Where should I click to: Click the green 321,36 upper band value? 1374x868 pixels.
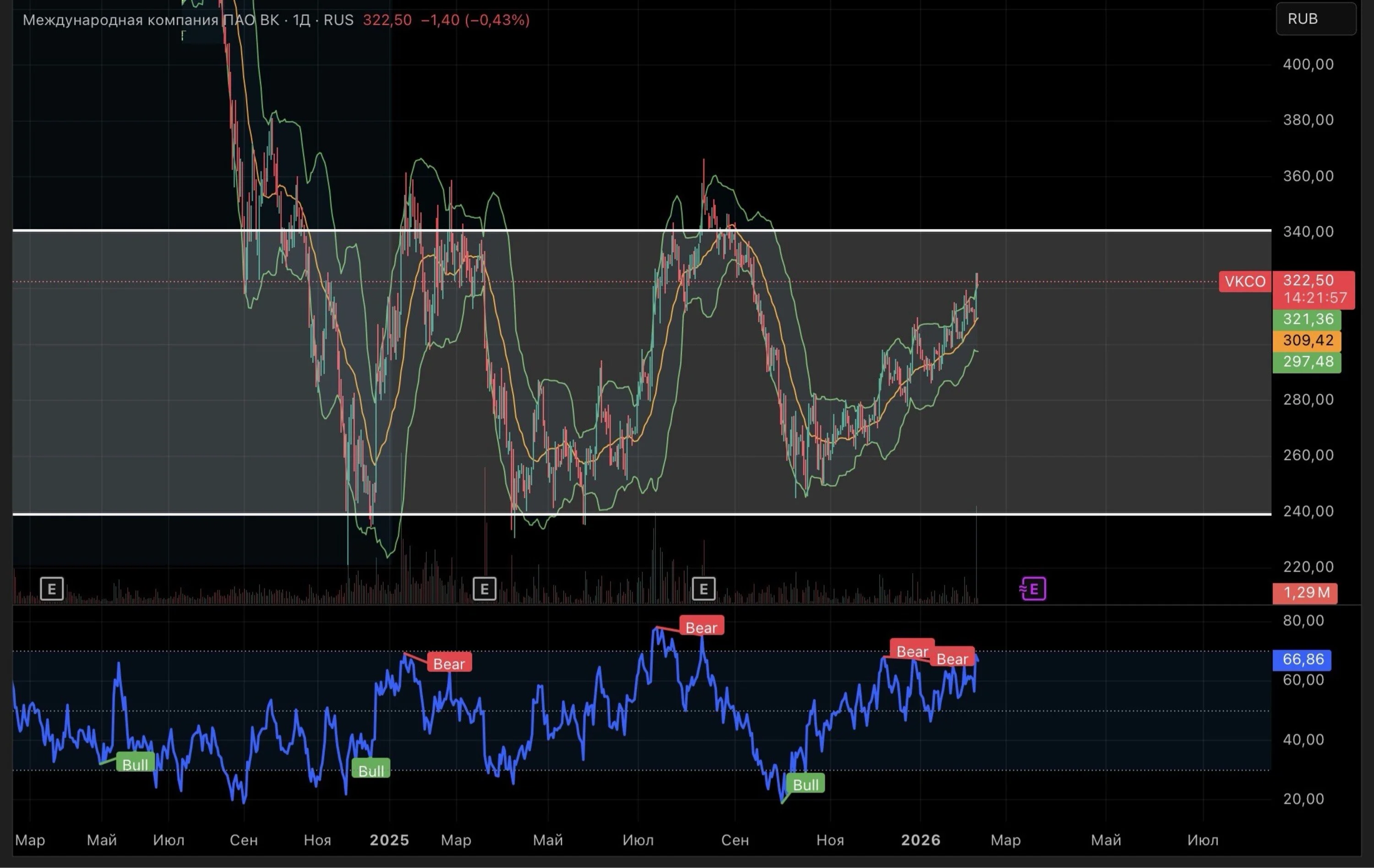coord(1307,320)
